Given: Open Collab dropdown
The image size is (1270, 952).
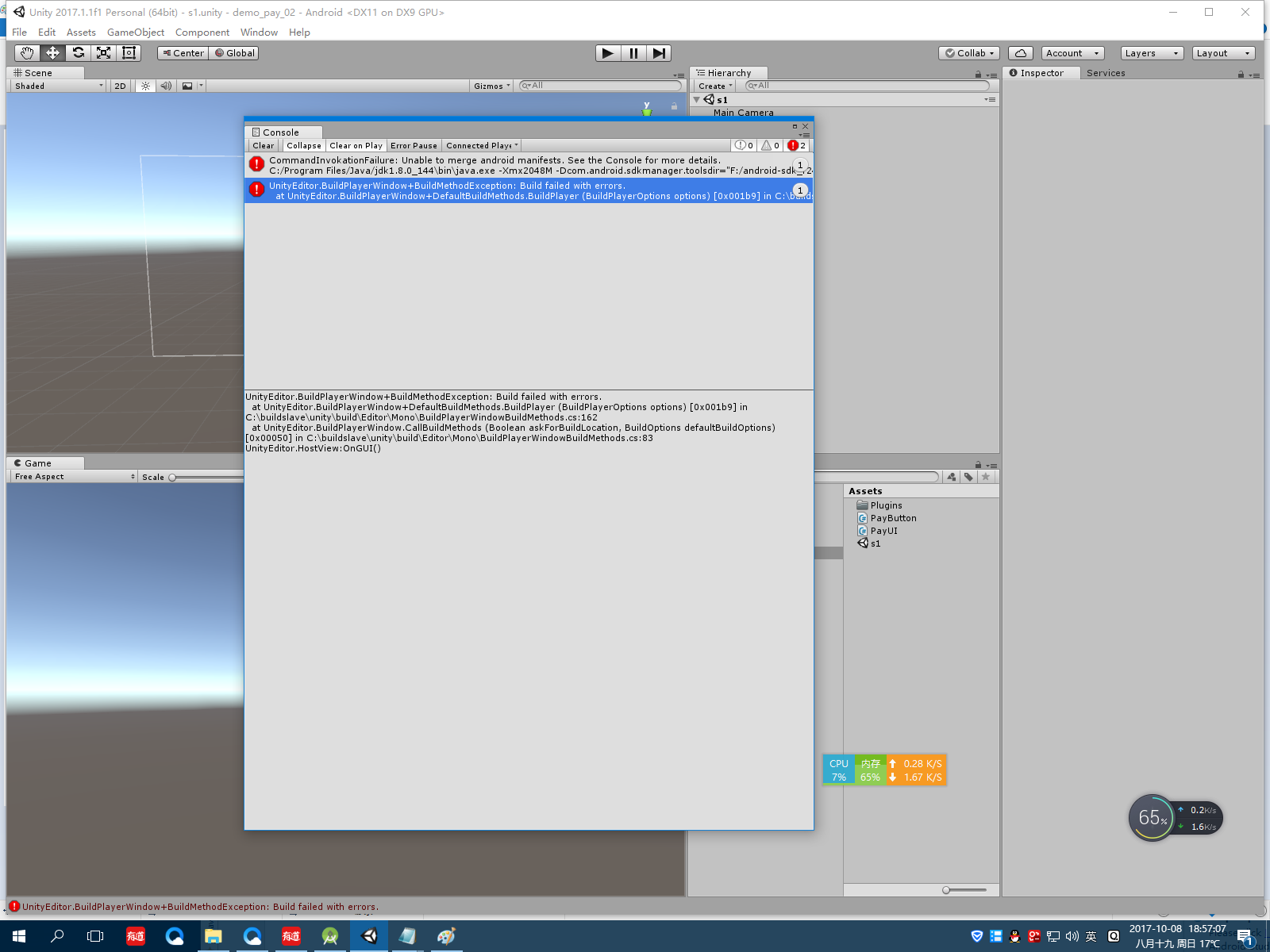Looking at the screenshot, I should click(x=969, y=53).
